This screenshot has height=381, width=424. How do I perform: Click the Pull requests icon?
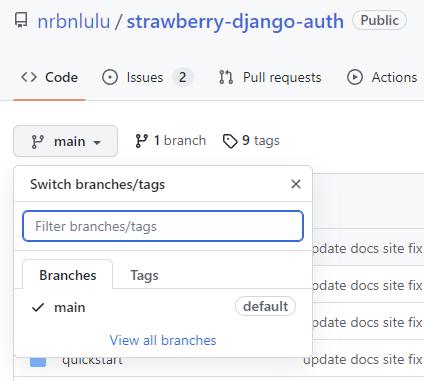[x=226, y=77]
